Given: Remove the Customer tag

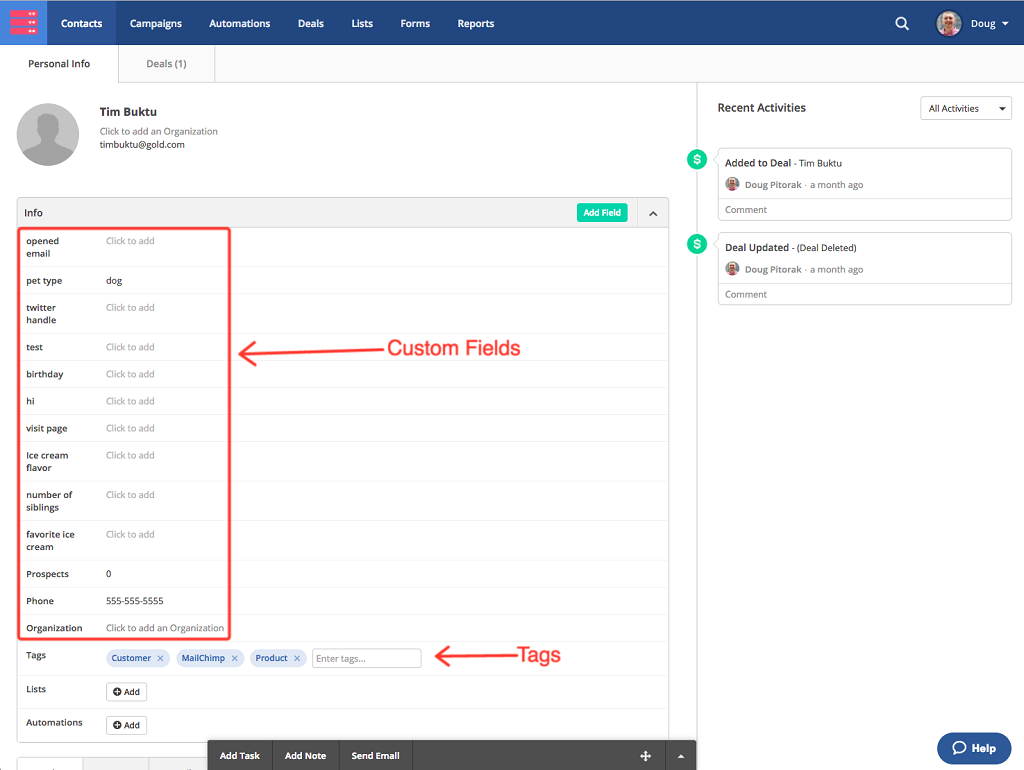Looking at the screenshot, I should point(160,659).
